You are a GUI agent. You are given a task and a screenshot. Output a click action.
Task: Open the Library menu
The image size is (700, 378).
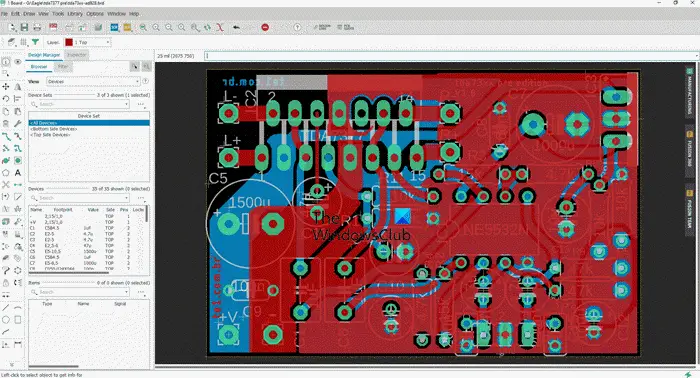(75, 14)
